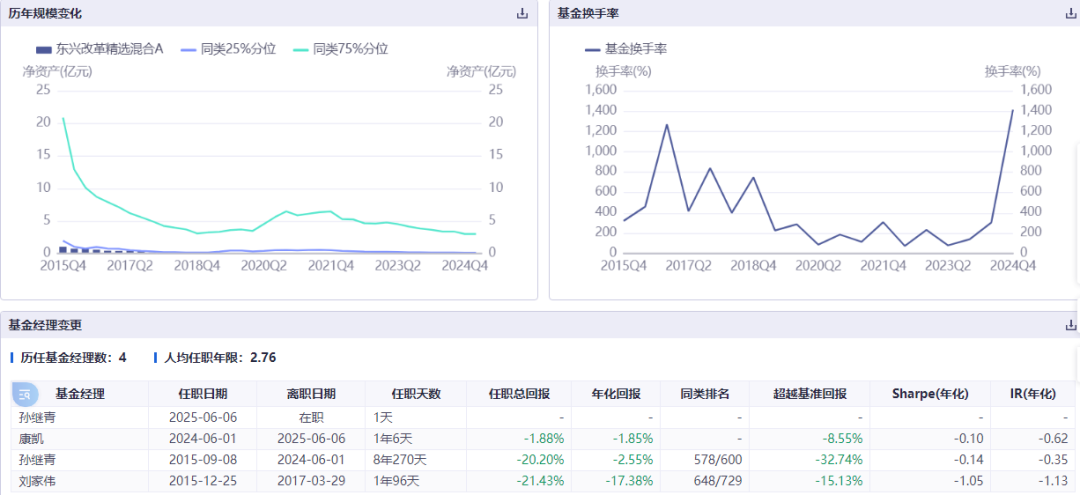Sort by 任职日期 column header
The height and width of the screenshot is (495, 1080).
point(203,394)
